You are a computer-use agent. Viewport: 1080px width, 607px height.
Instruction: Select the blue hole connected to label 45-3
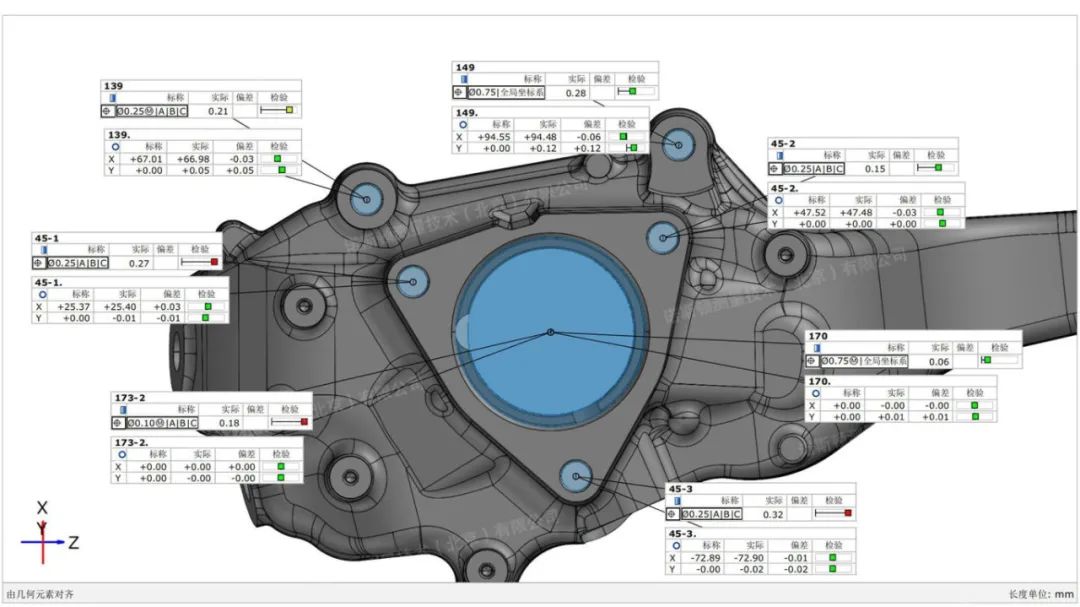(x=576, y=476)
